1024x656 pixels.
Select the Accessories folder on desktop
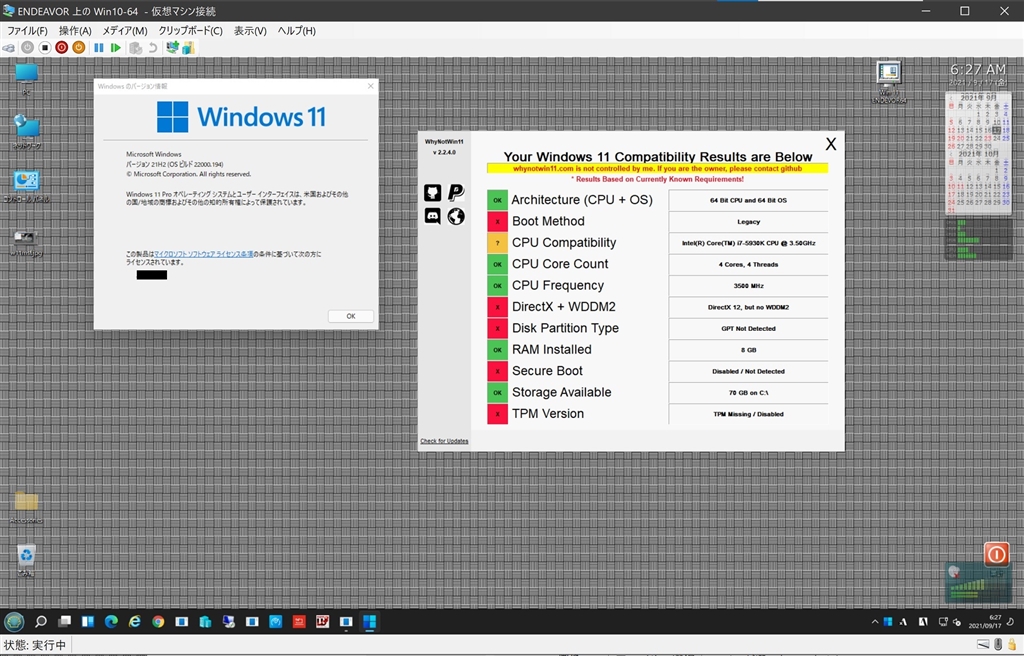(x=26, y=508)
